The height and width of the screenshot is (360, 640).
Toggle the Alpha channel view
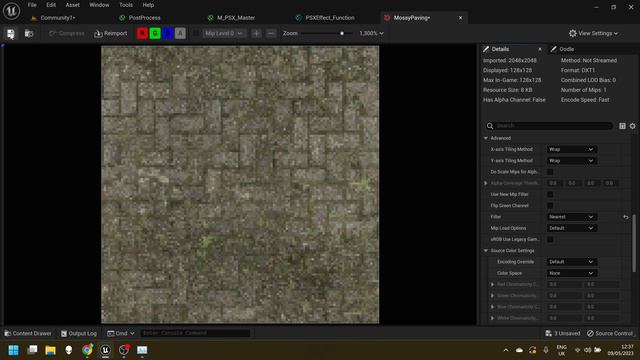coord(180,33)
